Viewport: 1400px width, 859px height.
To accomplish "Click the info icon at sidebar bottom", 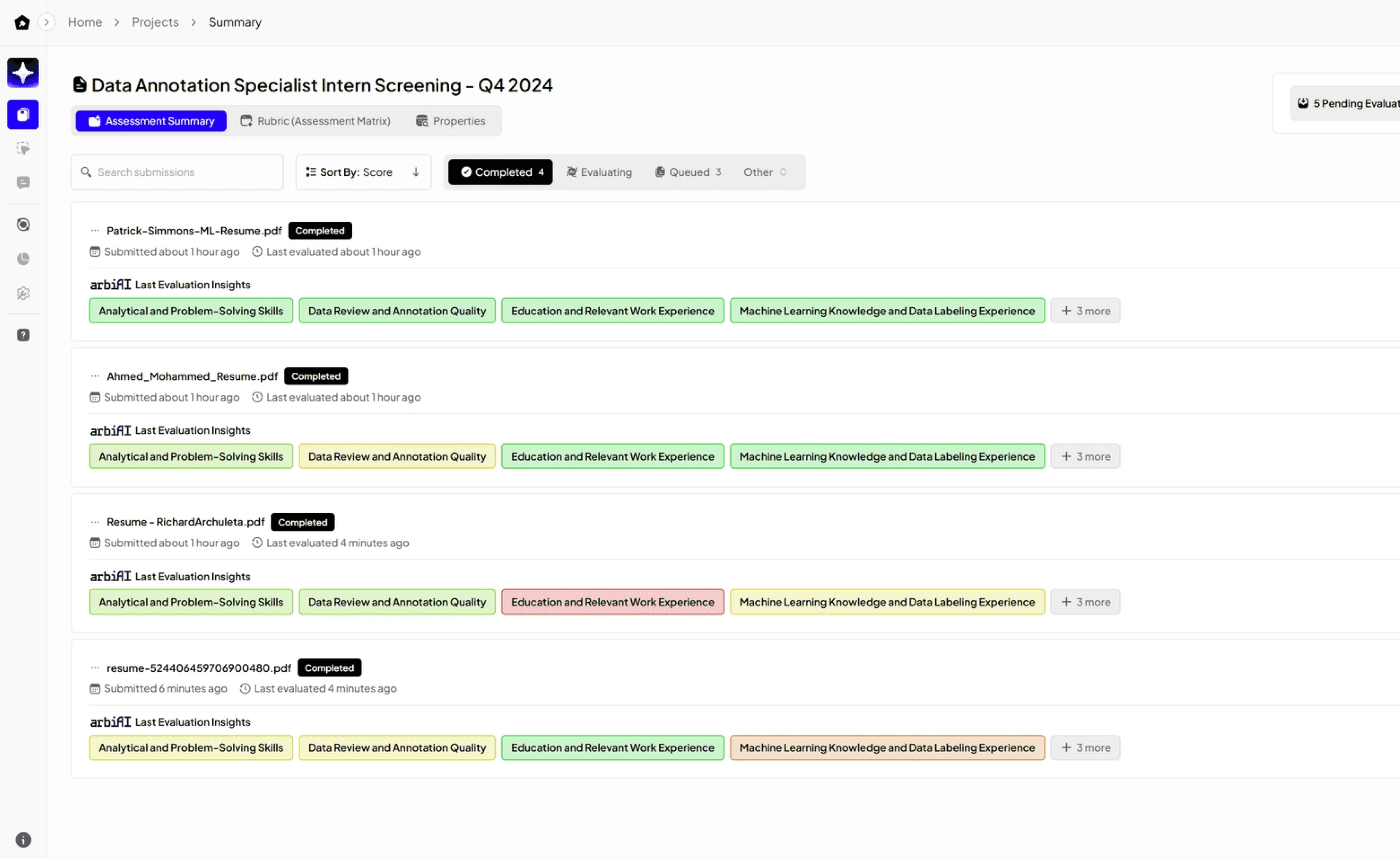I will click(23, 840).
